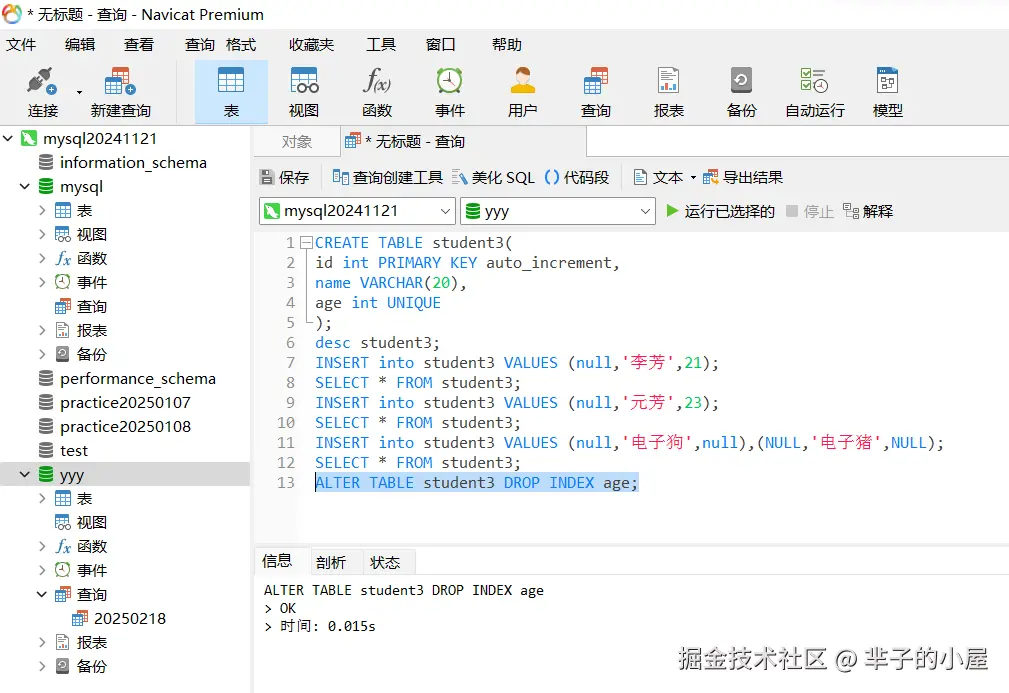
Task: Click Export Result (导出结果)
Action: pyautogui.click(x=743, y=177)
